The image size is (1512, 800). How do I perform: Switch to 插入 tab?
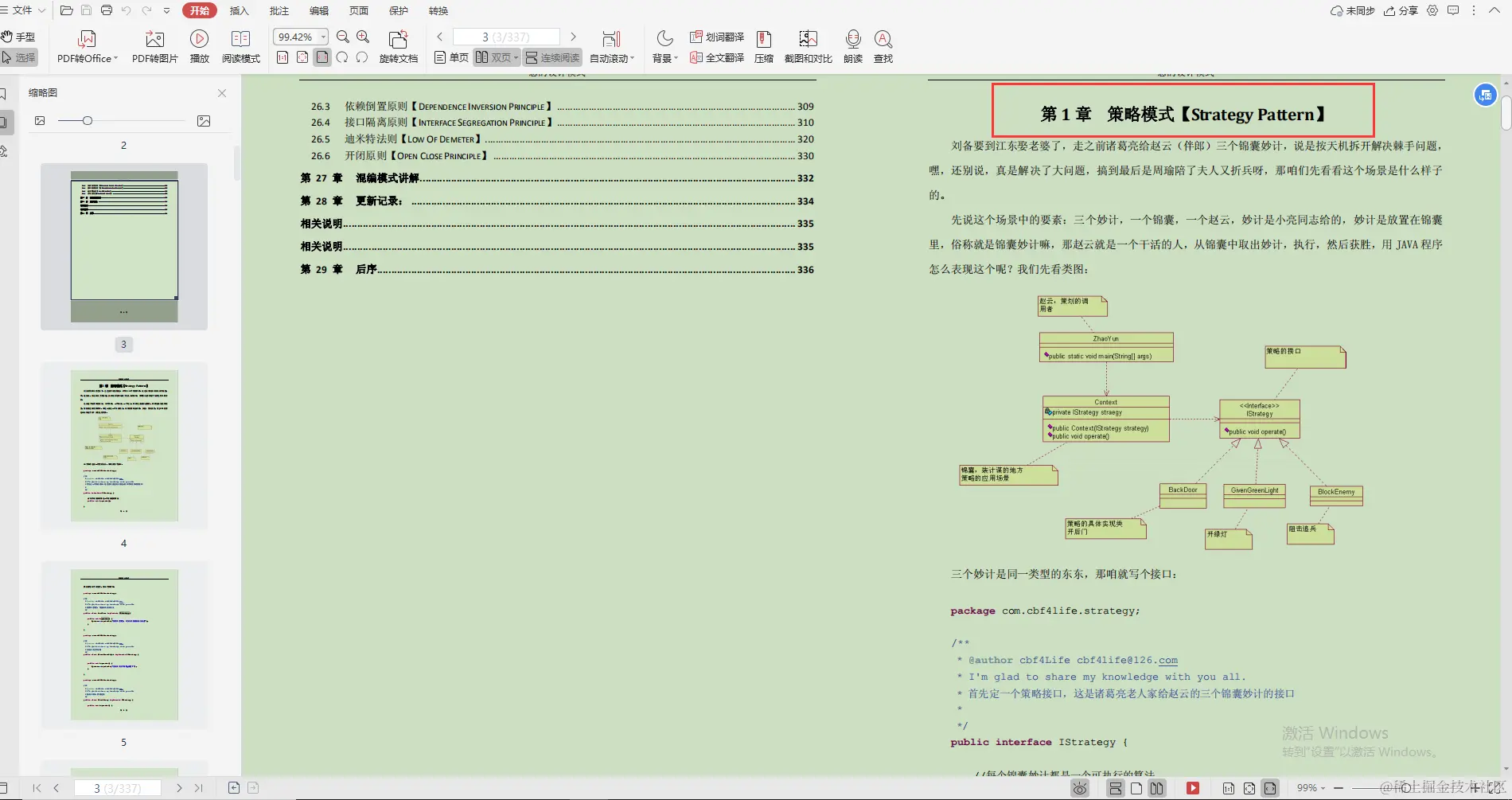point(239,10)
